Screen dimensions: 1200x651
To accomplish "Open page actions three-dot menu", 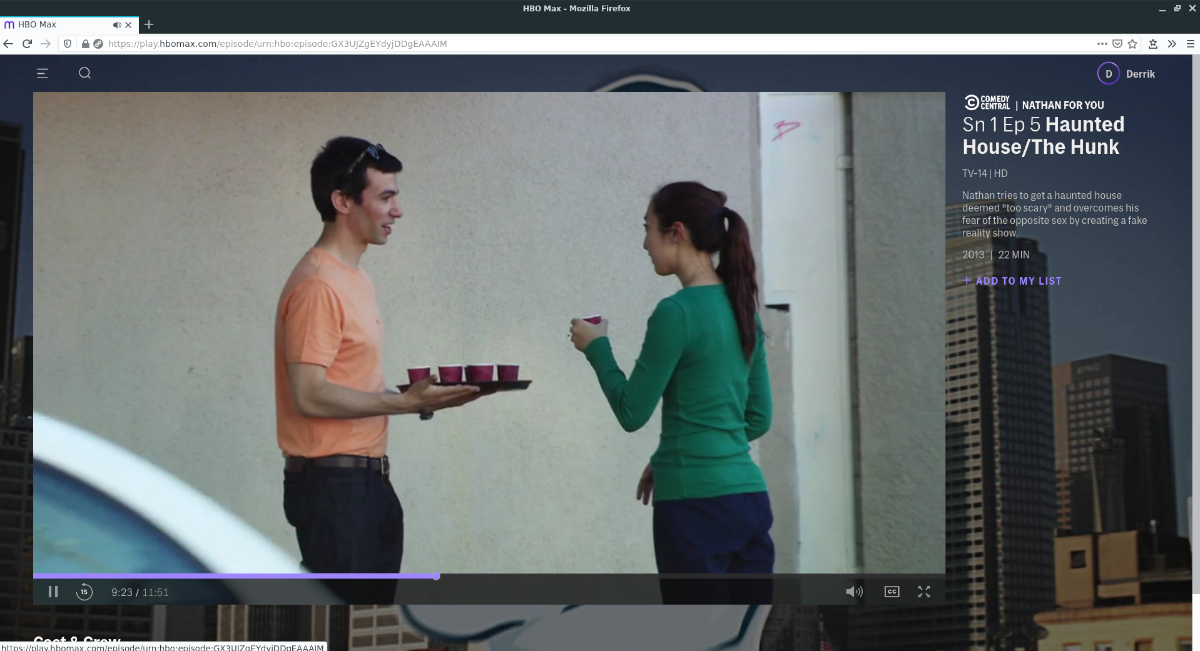I will pyautogui.click(x=1102, y=44).
